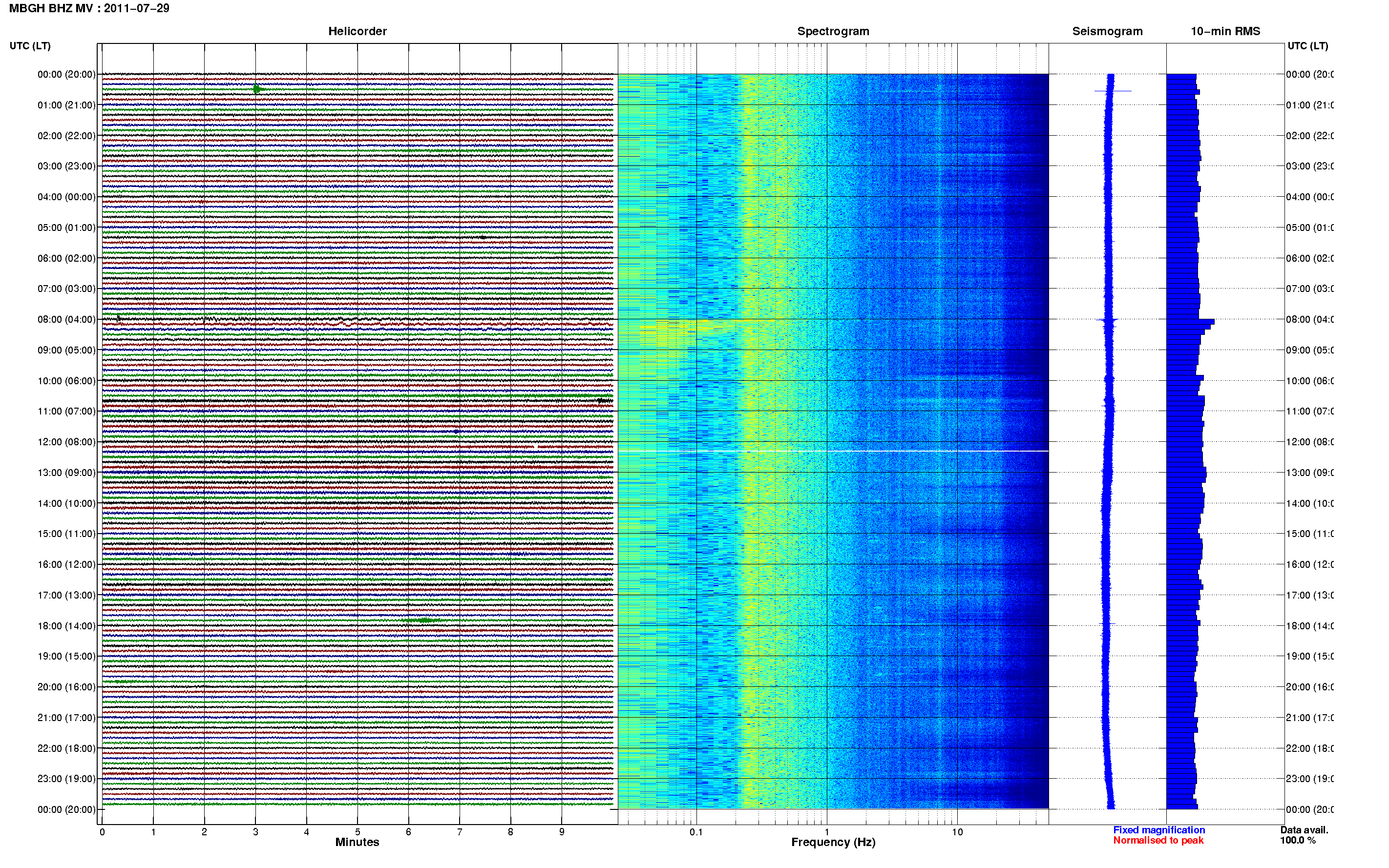Select the 'Spectrogram' panel heading
The width and height of the screenshot is (1389, 868).
833,31
